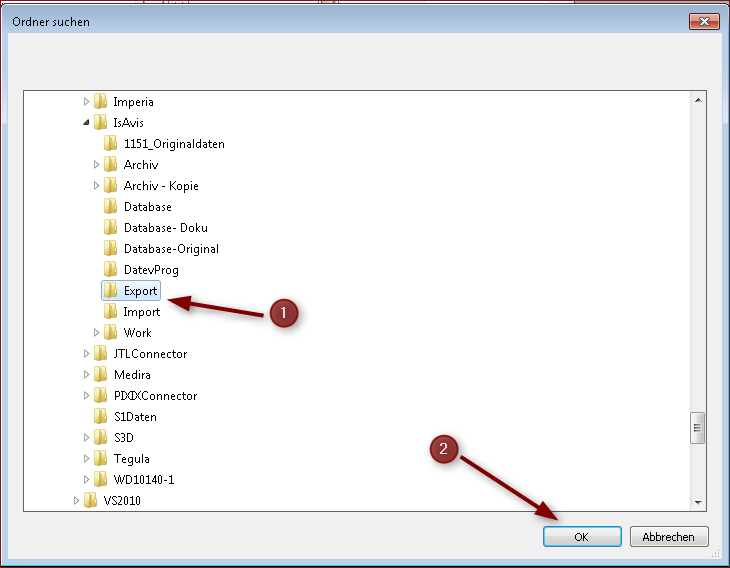Select the Tegula folder in tree
Image resolution: width=730 pixels, height=568 pixels.
pyautogui.click(x=132, y=459)
